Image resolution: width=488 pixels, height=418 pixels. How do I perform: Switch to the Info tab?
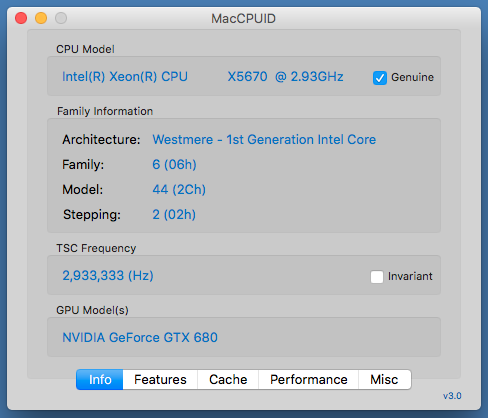pos(100,379)
